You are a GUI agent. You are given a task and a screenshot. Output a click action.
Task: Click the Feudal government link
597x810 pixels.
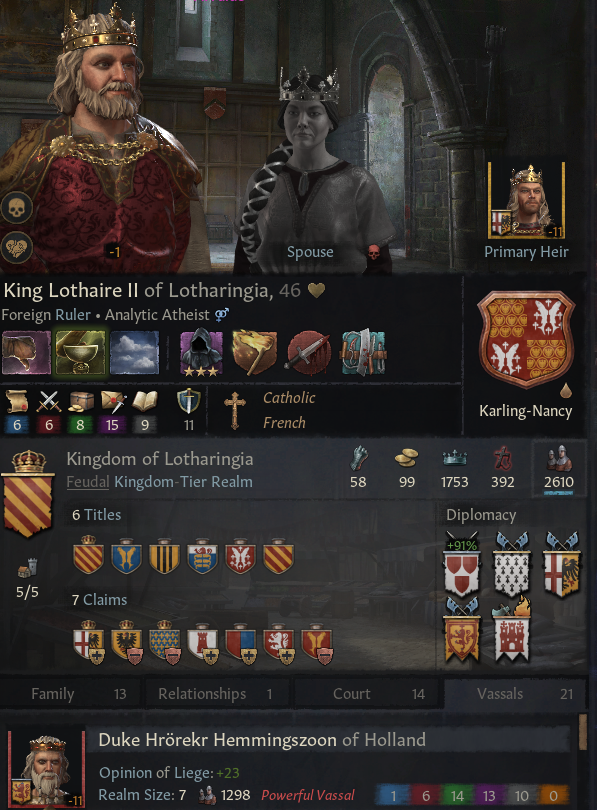point(87,482)
